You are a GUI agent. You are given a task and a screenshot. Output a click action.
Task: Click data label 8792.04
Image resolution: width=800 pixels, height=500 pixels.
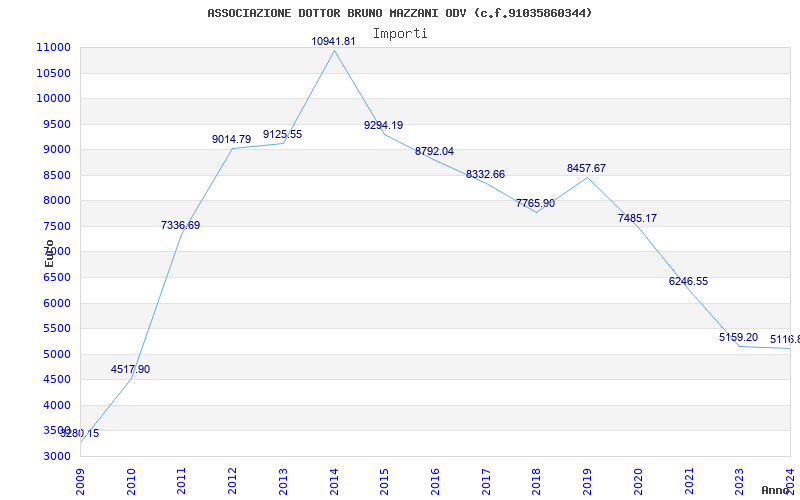click(x=434, y=151)
